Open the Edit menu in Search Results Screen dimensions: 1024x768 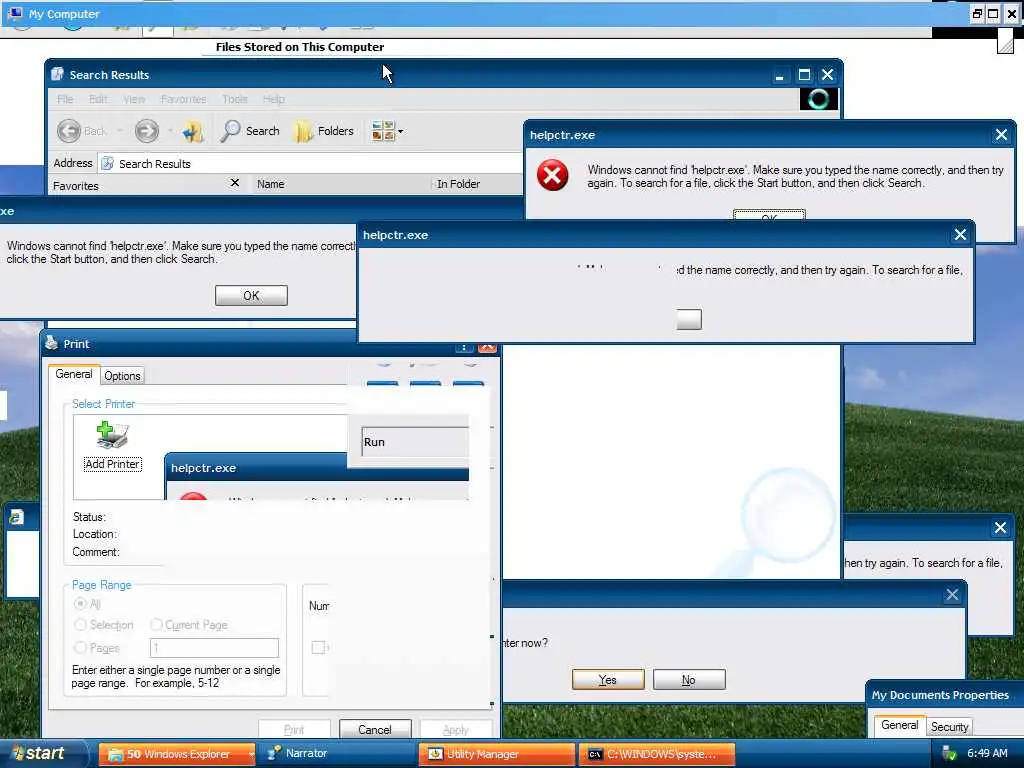click(98, 99)
